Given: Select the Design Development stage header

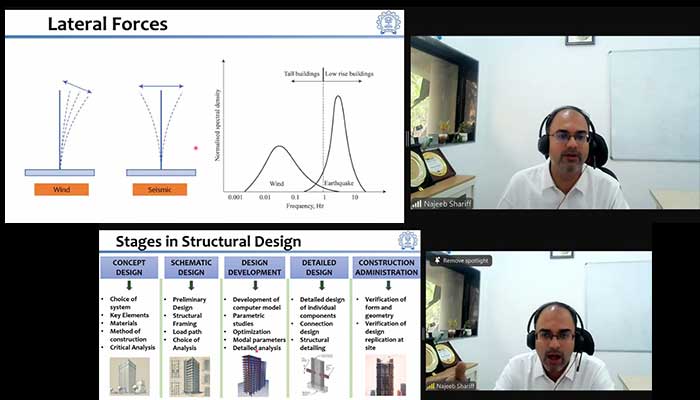Looking at the screenshot, I should 257,267.
